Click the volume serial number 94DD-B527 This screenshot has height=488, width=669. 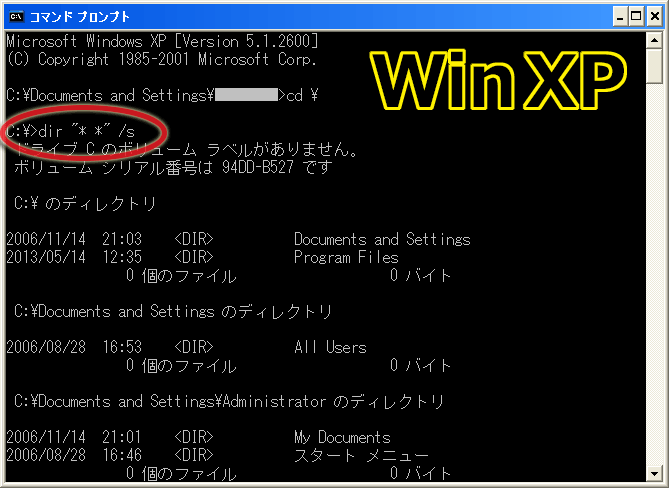tap(258, 167)
